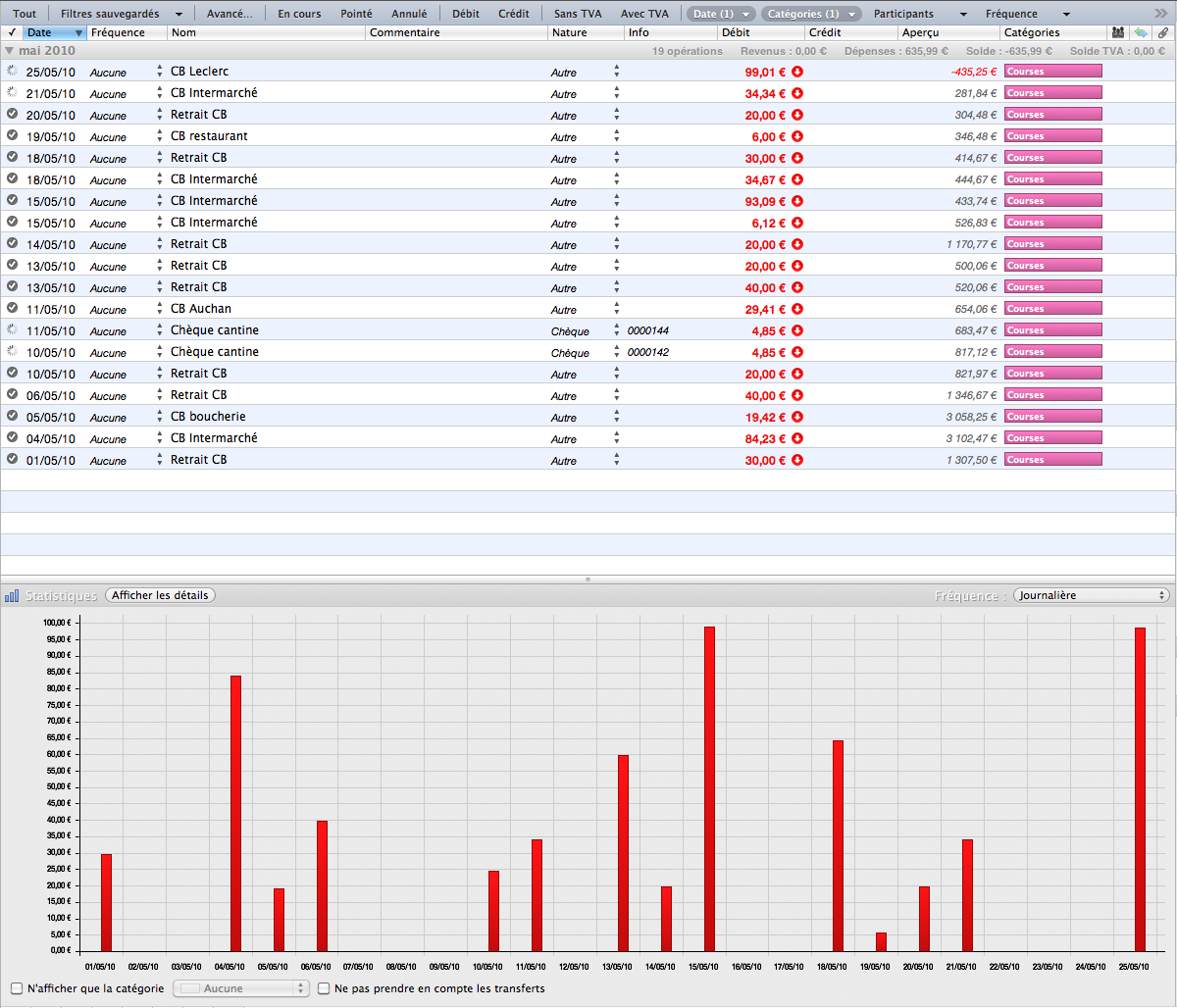Select the Avec TVA filter
Viewport: 1177px width, 1008px height.
pyautogui.click(x=644, y=14)
